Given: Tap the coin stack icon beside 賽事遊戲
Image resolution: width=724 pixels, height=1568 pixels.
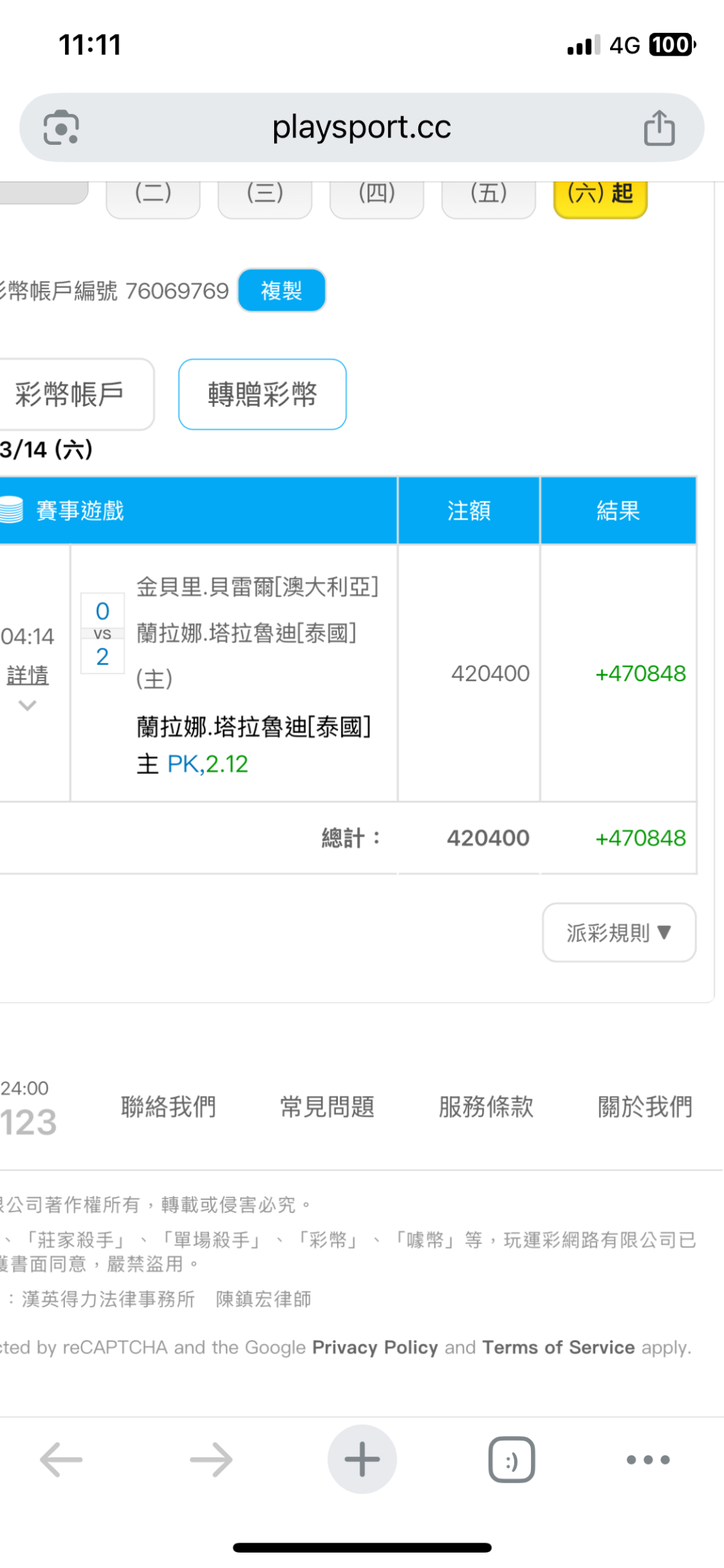Looking at the screenshot, I should [x=11, y=510].
